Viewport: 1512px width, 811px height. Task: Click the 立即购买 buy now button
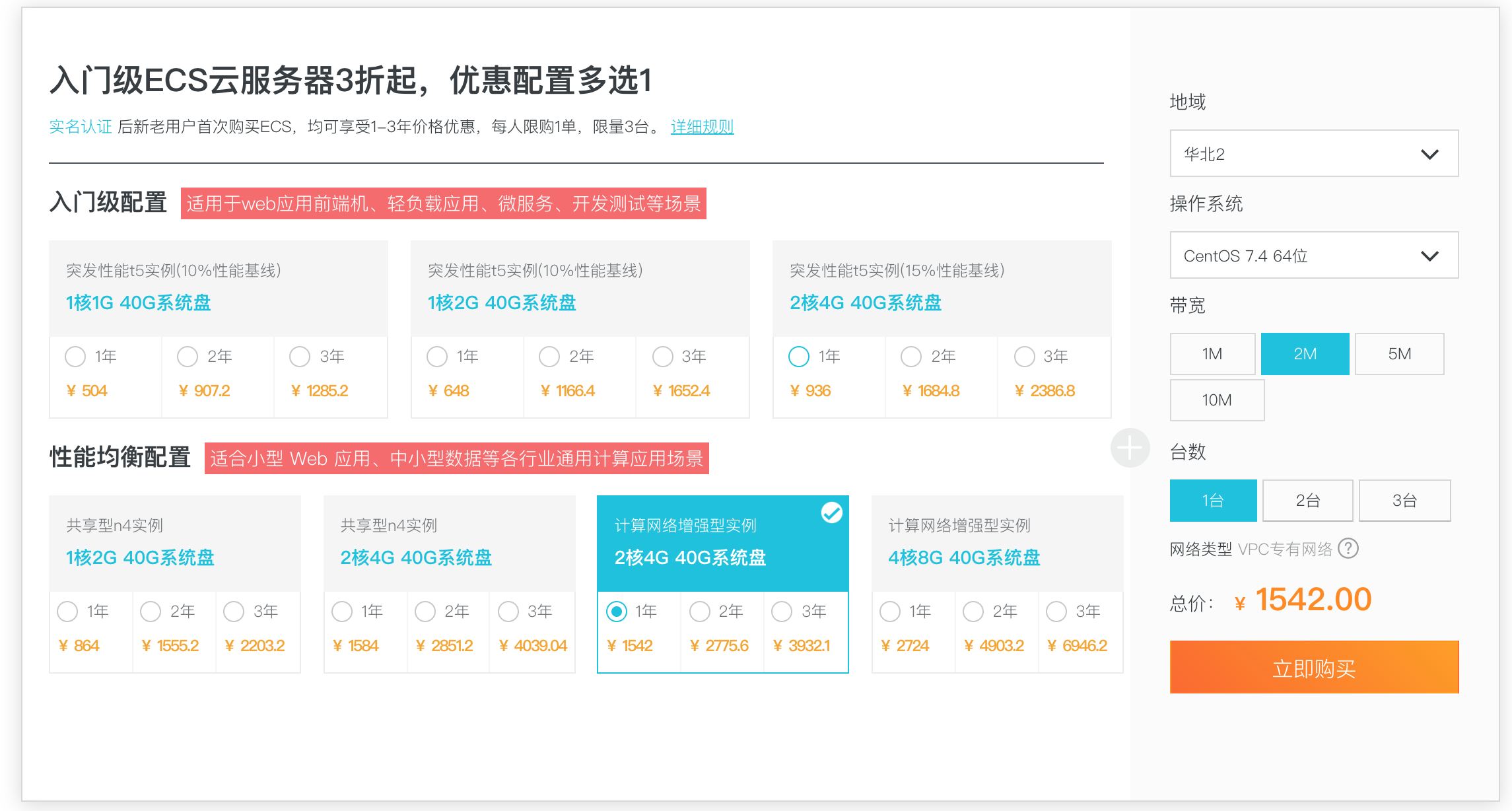1314,667
